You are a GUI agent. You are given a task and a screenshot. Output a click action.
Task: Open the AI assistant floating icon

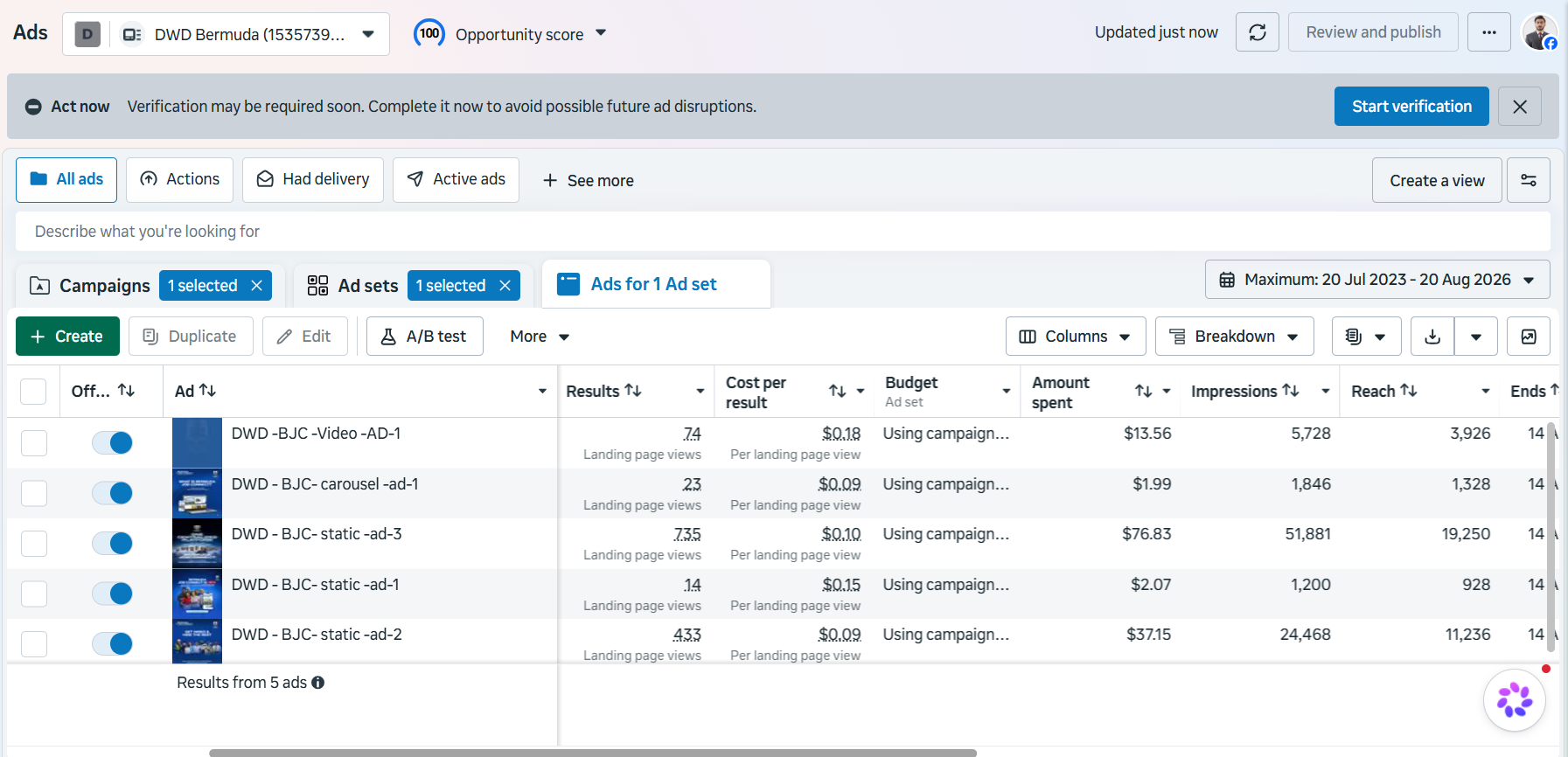point(1515,700)
